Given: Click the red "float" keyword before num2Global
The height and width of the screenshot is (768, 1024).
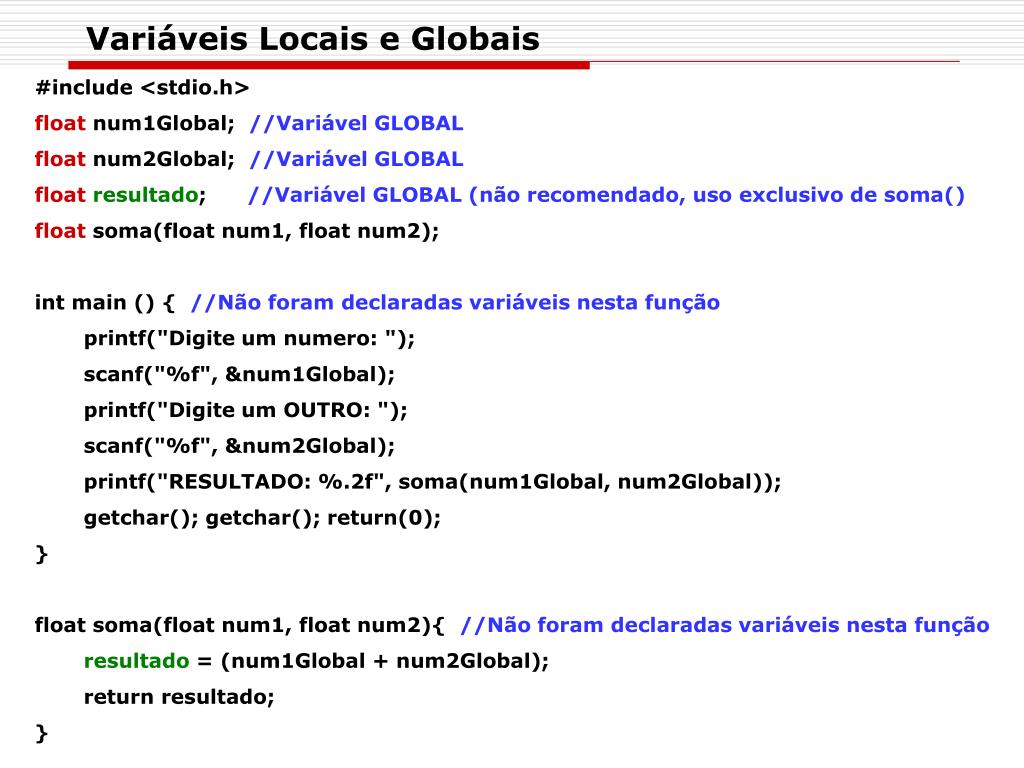Looking at the screenshot, I should click(x=60, y=159).
